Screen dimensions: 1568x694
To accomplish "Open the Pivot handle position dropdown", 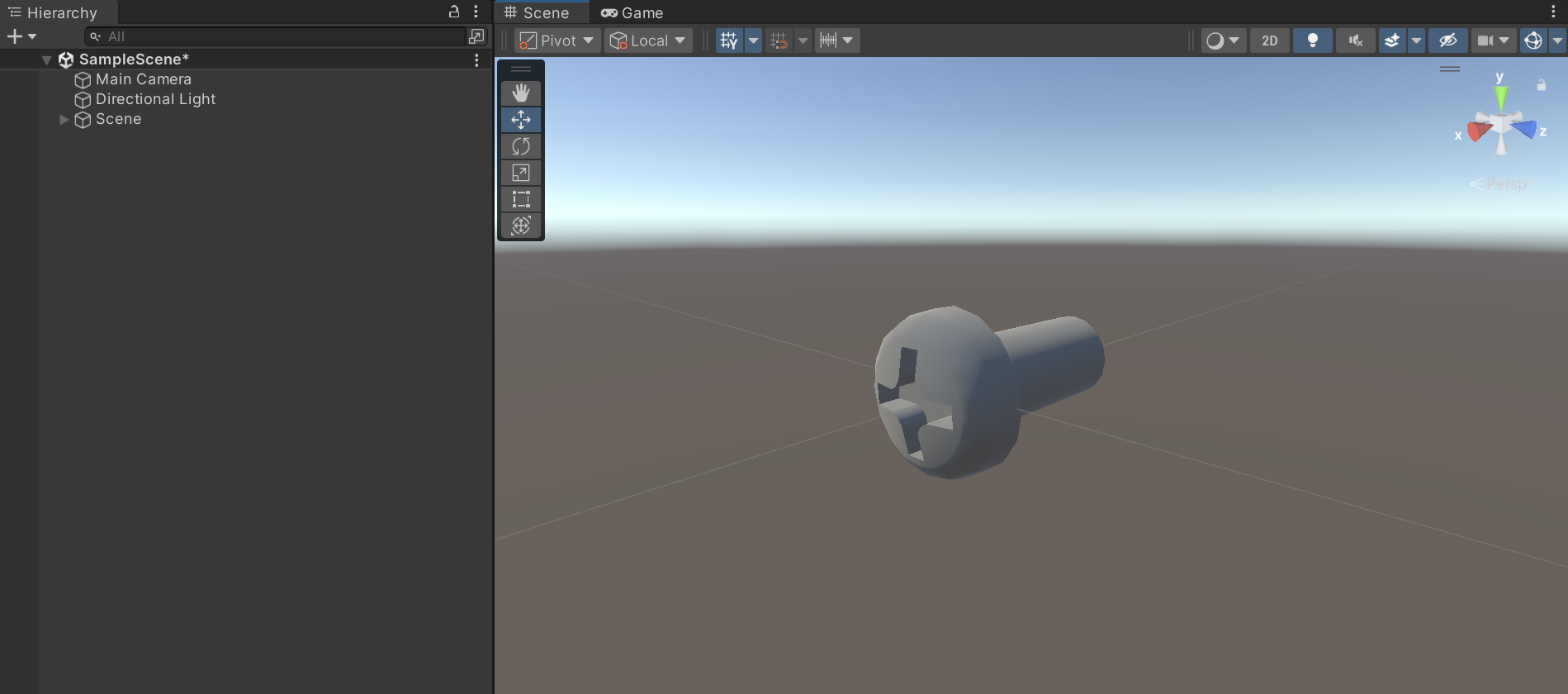I will (x=557, y=40).
